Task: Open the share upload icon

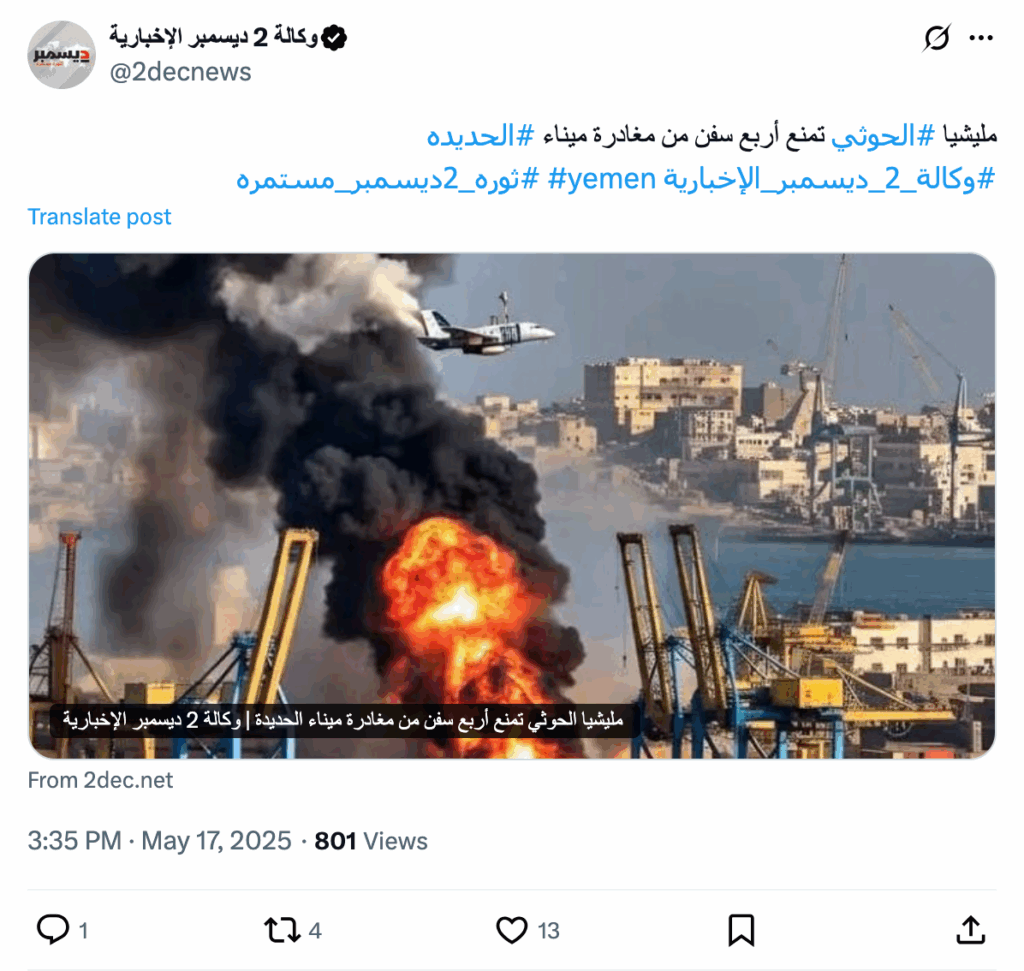Action: click(970, 930)
